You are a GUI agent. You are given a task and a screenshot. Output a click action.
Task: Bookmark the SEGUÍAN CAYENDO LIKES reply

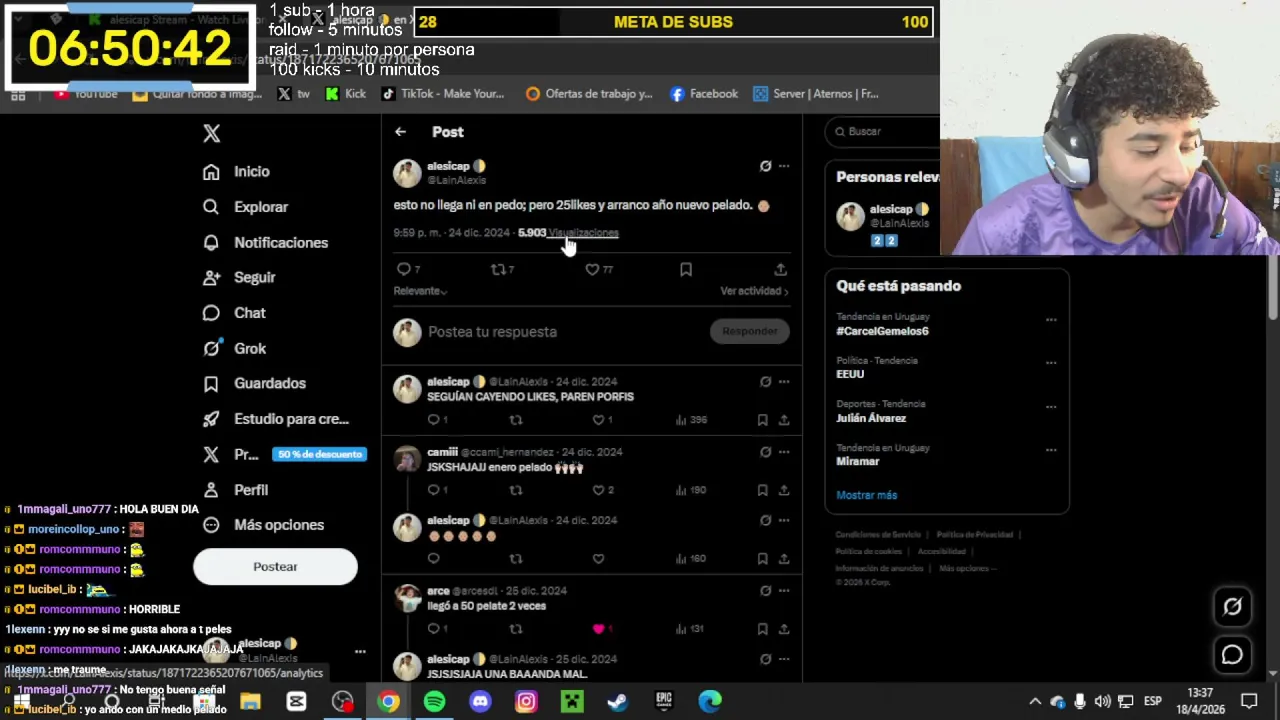pyautogui.click(x=762, y=420)
